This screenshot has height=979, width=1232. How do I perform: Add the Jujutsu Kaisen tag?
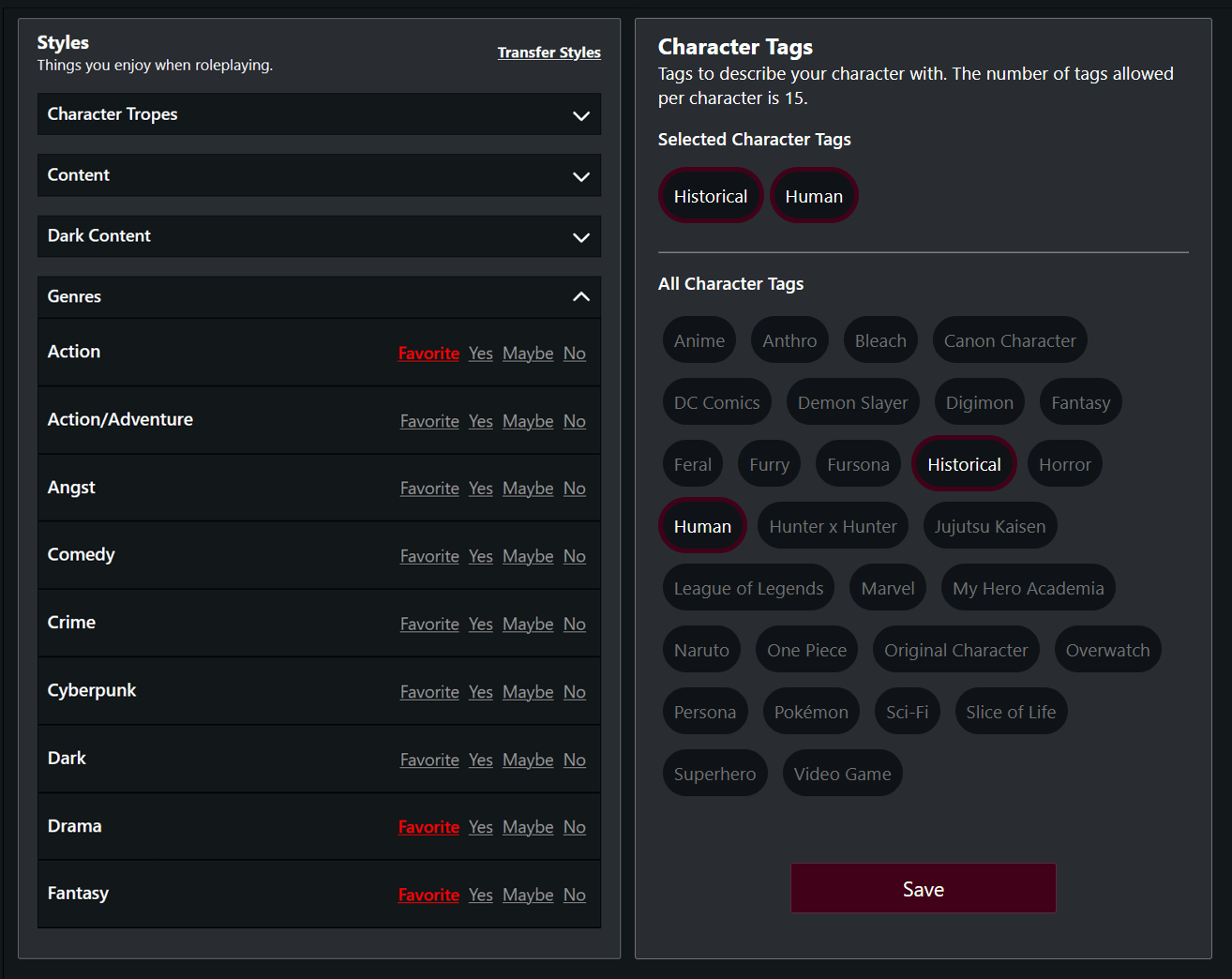tap(990, 526)
